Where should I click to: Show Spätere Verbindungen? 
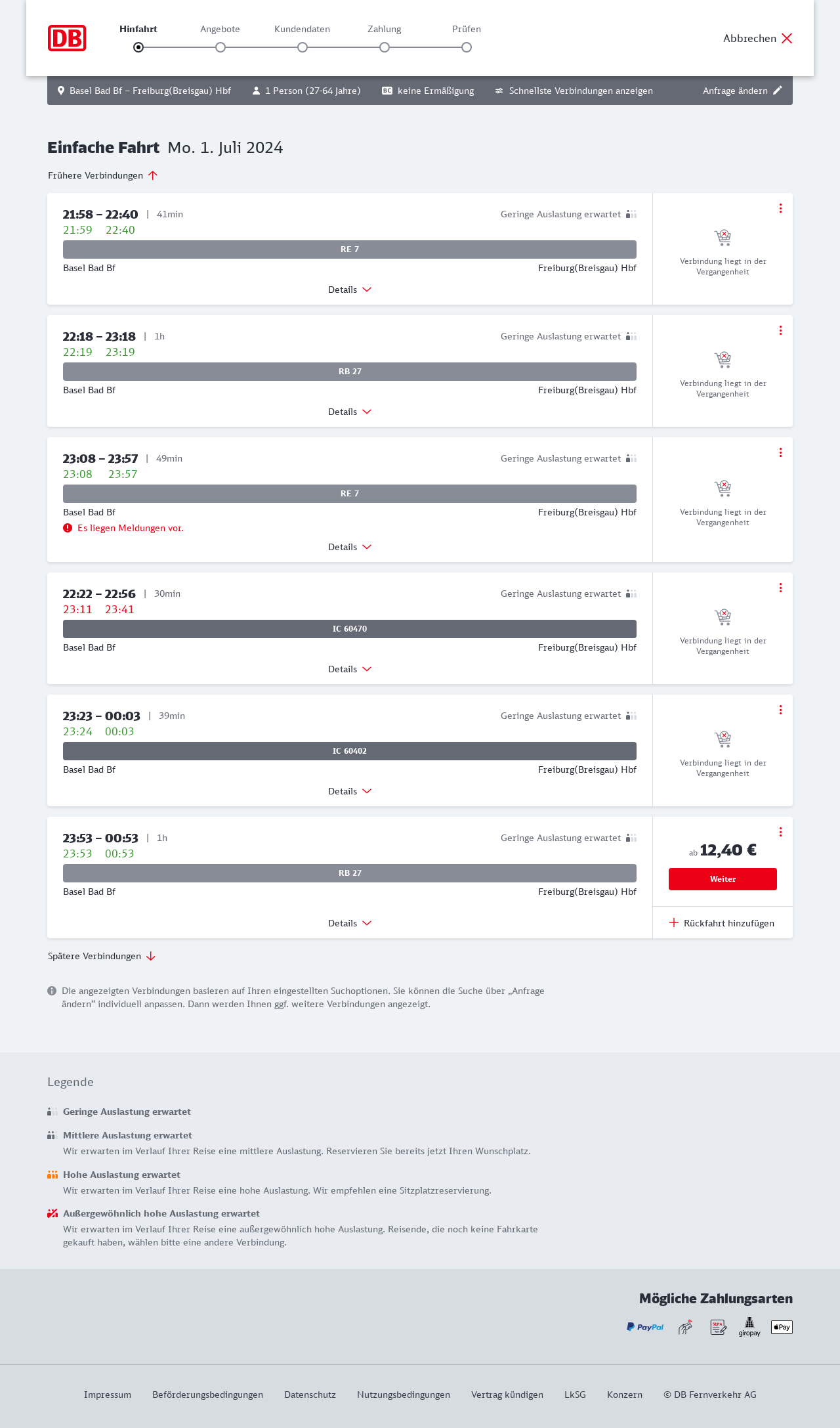(x=102, y=956)
